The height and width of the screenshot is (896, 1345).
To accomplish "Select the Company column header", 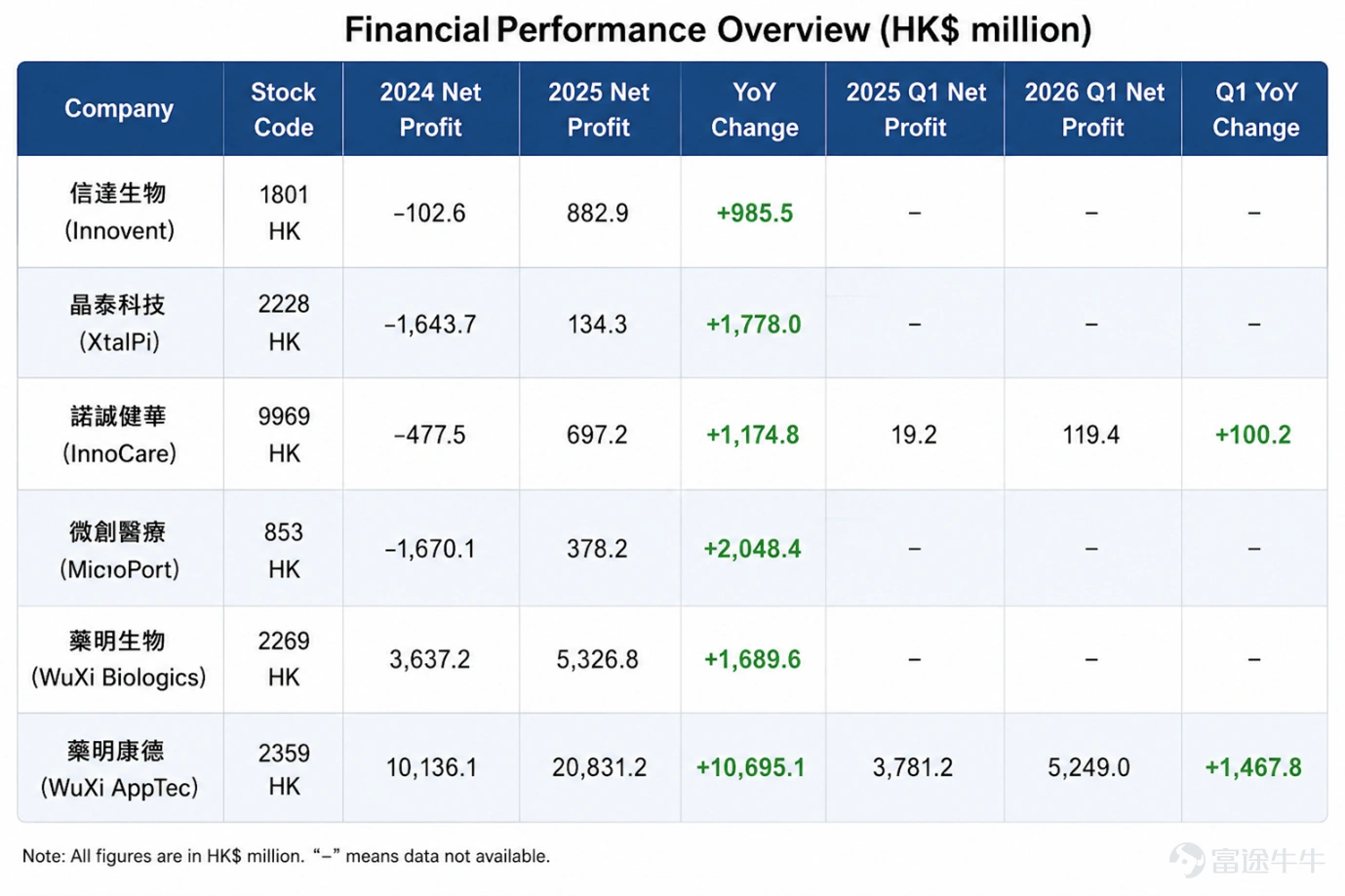I will [x=119, y=109].
